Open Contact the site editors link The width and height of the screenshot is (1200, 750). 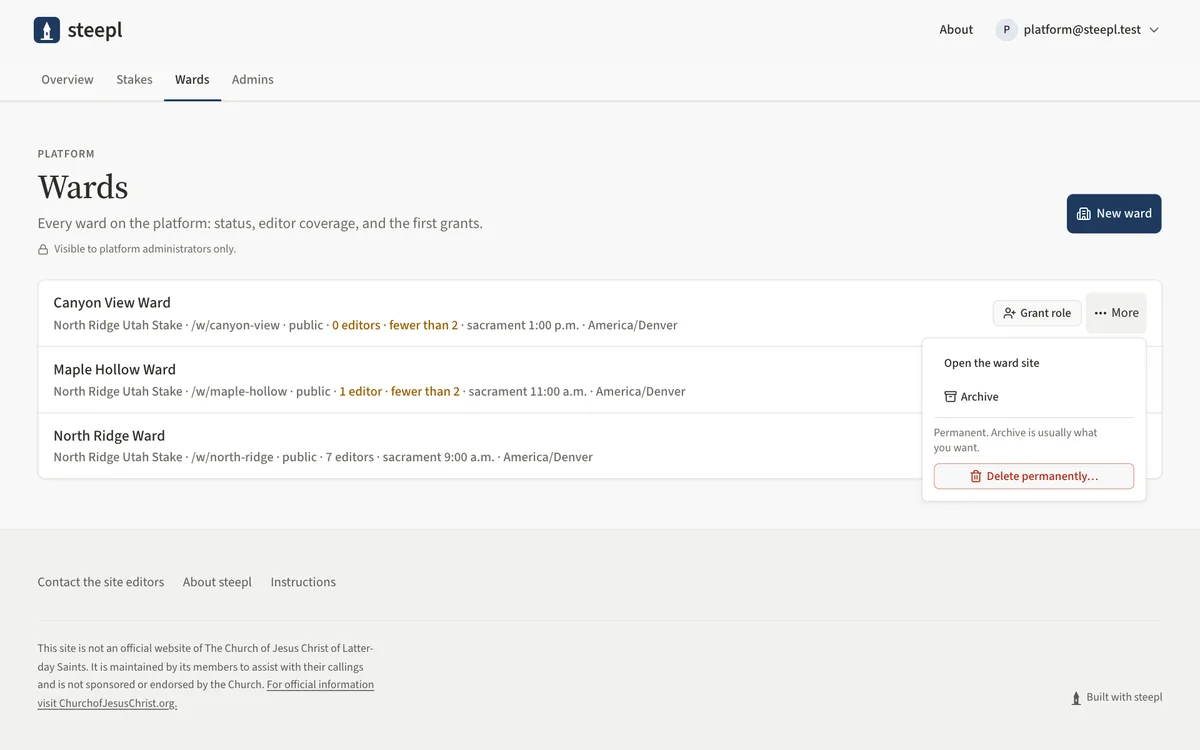101,582
